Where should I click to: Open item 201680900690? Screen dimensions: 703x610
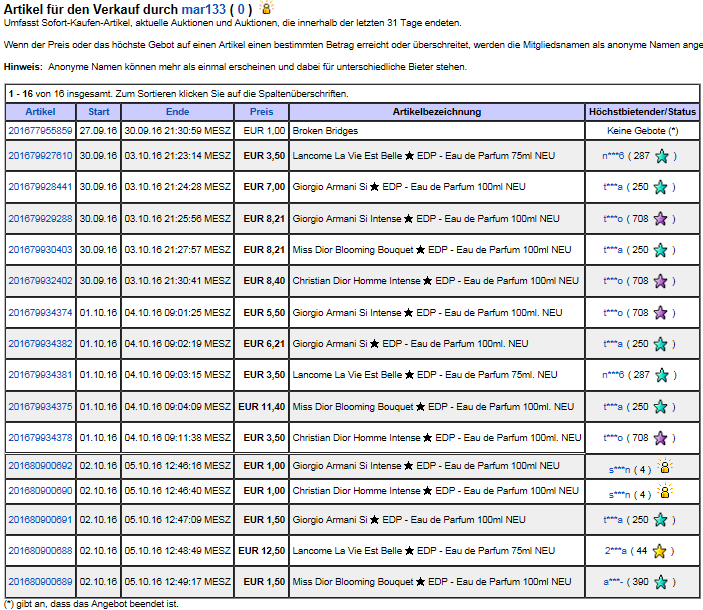[x=40, y=490]
